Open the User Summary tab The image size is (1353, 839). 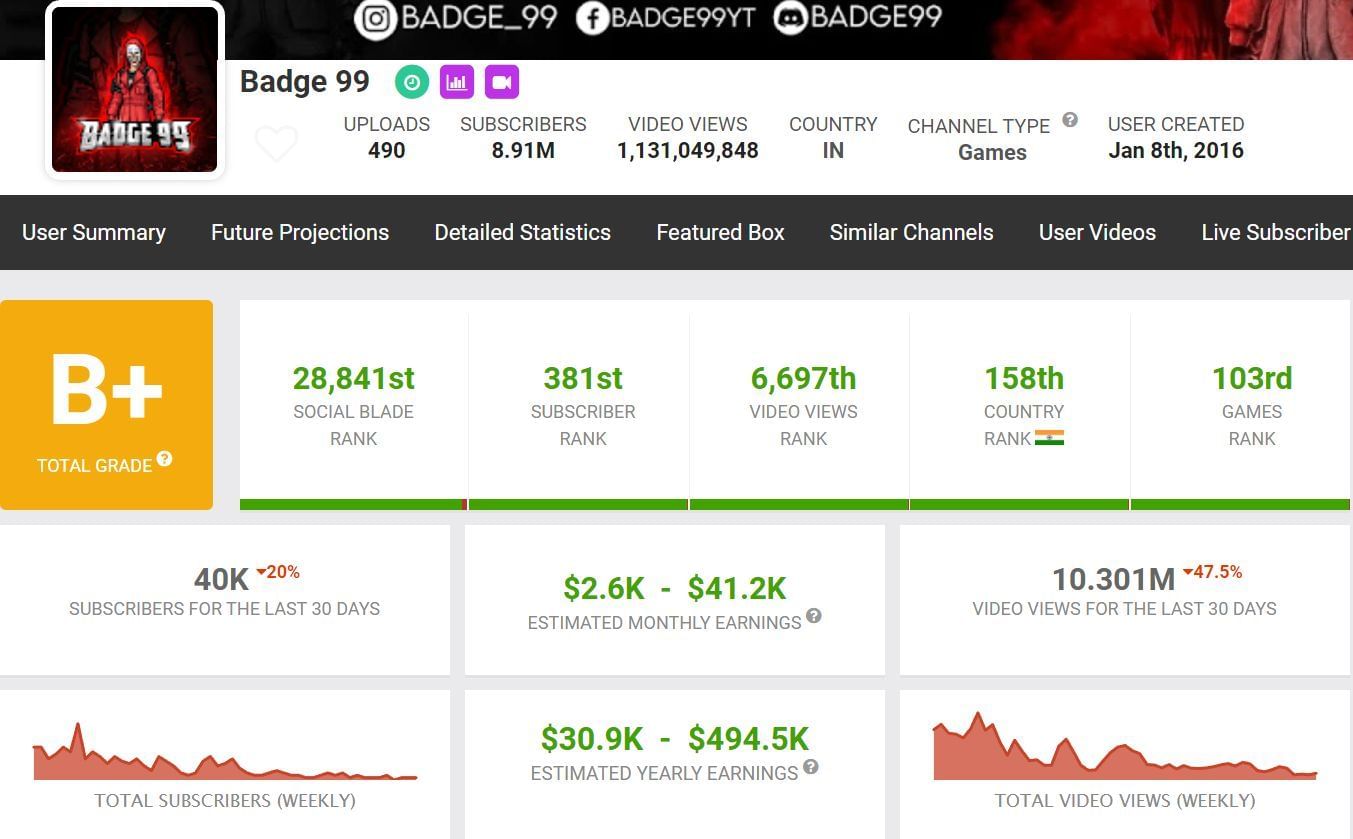tap(94, 232)
